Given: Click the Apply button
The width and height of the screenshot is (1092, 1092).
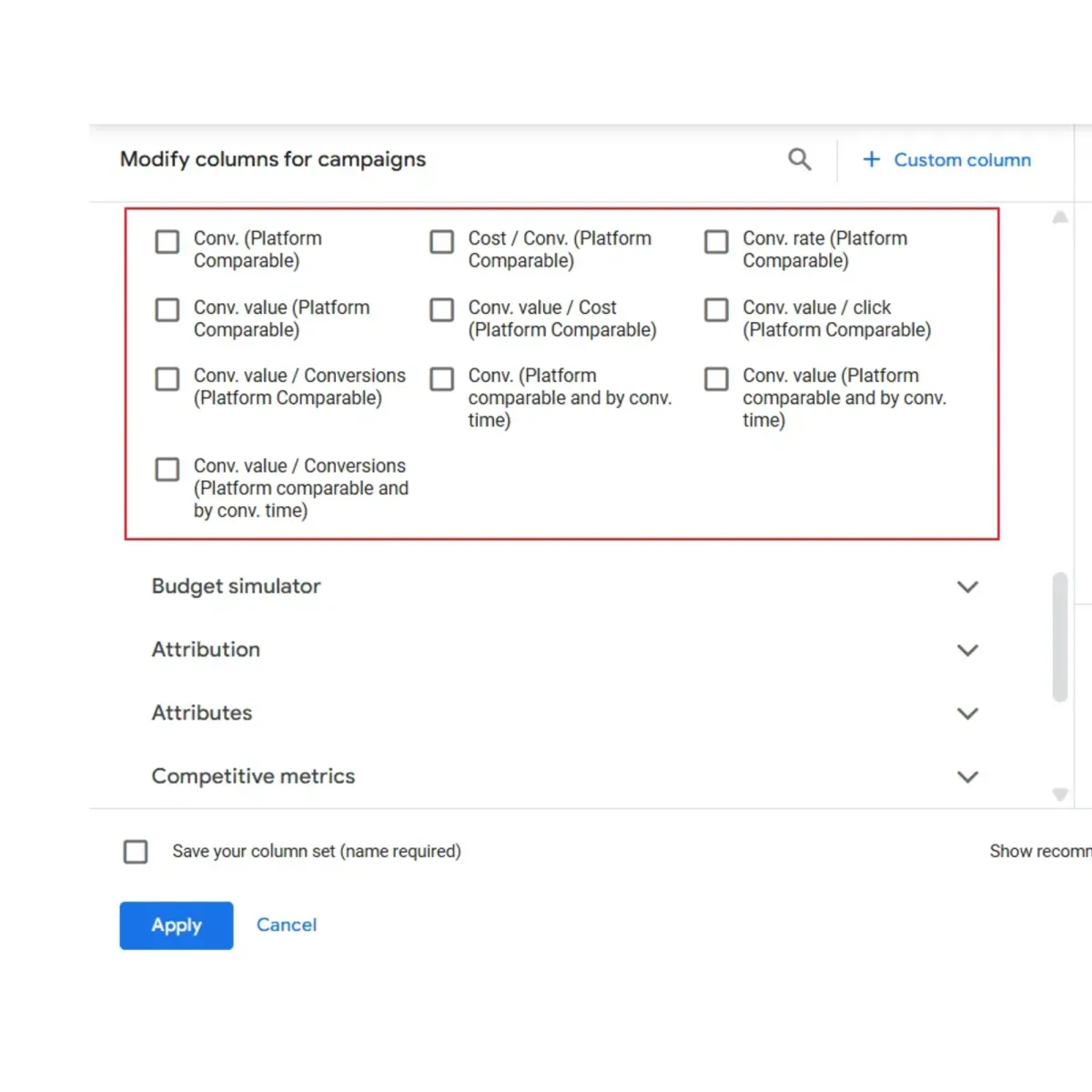Looking at the screenshot, I should [176, 925].
